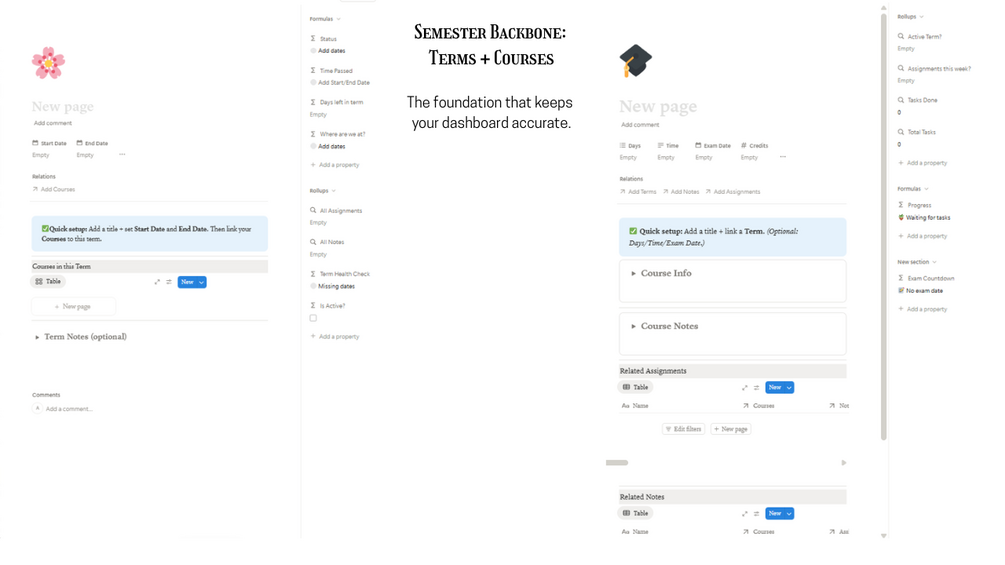The image size is (1005, 565).
Task: Click the Add a comment field
Action: pyautogui.click(x=68, y=408)
